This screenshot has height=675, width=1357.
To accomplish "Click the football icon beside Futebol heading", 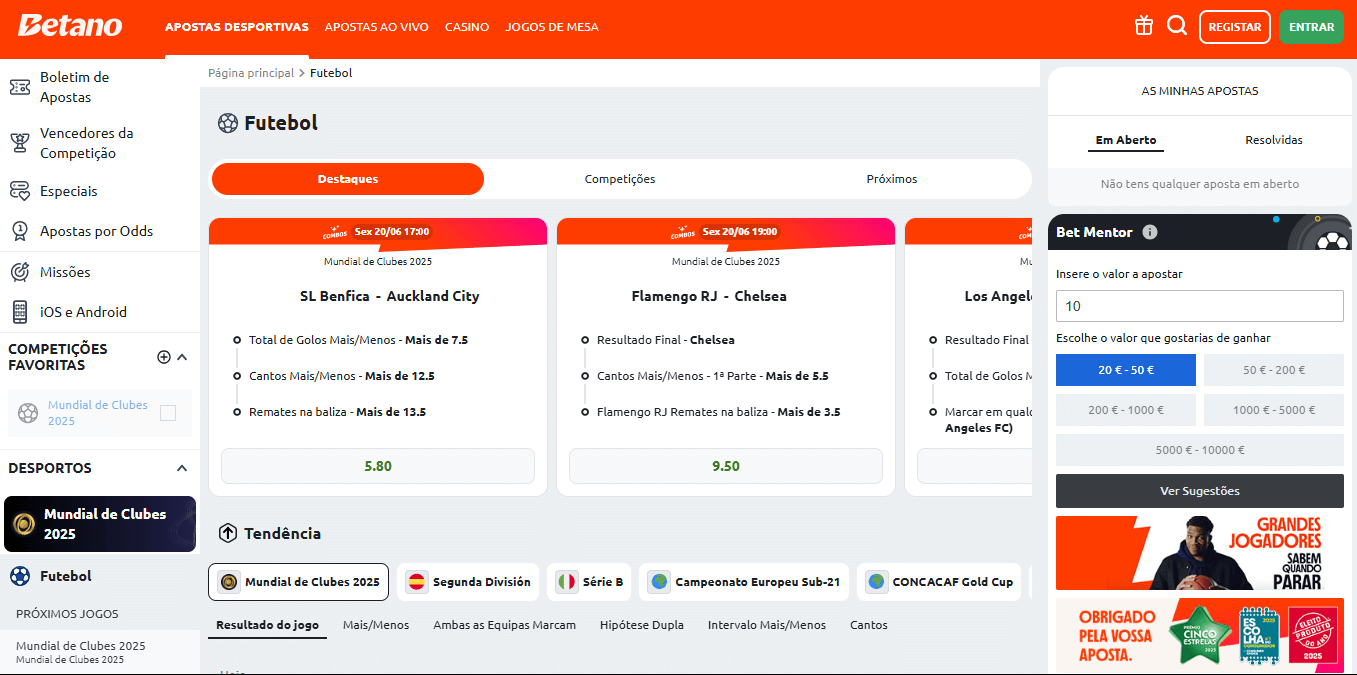I will 228,123.
